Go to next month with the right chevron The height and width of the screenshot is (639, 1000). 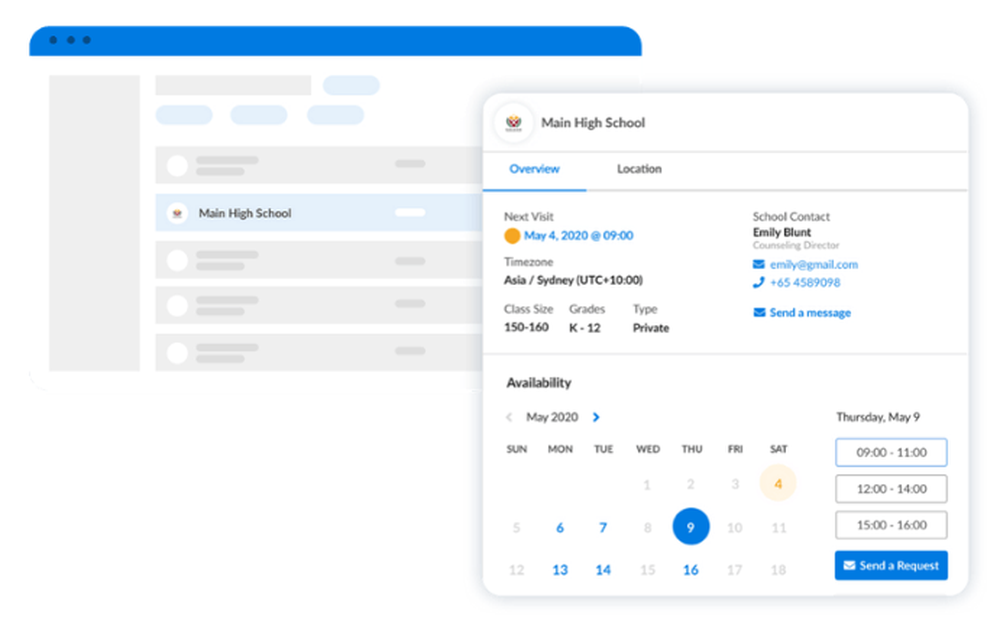596,417
